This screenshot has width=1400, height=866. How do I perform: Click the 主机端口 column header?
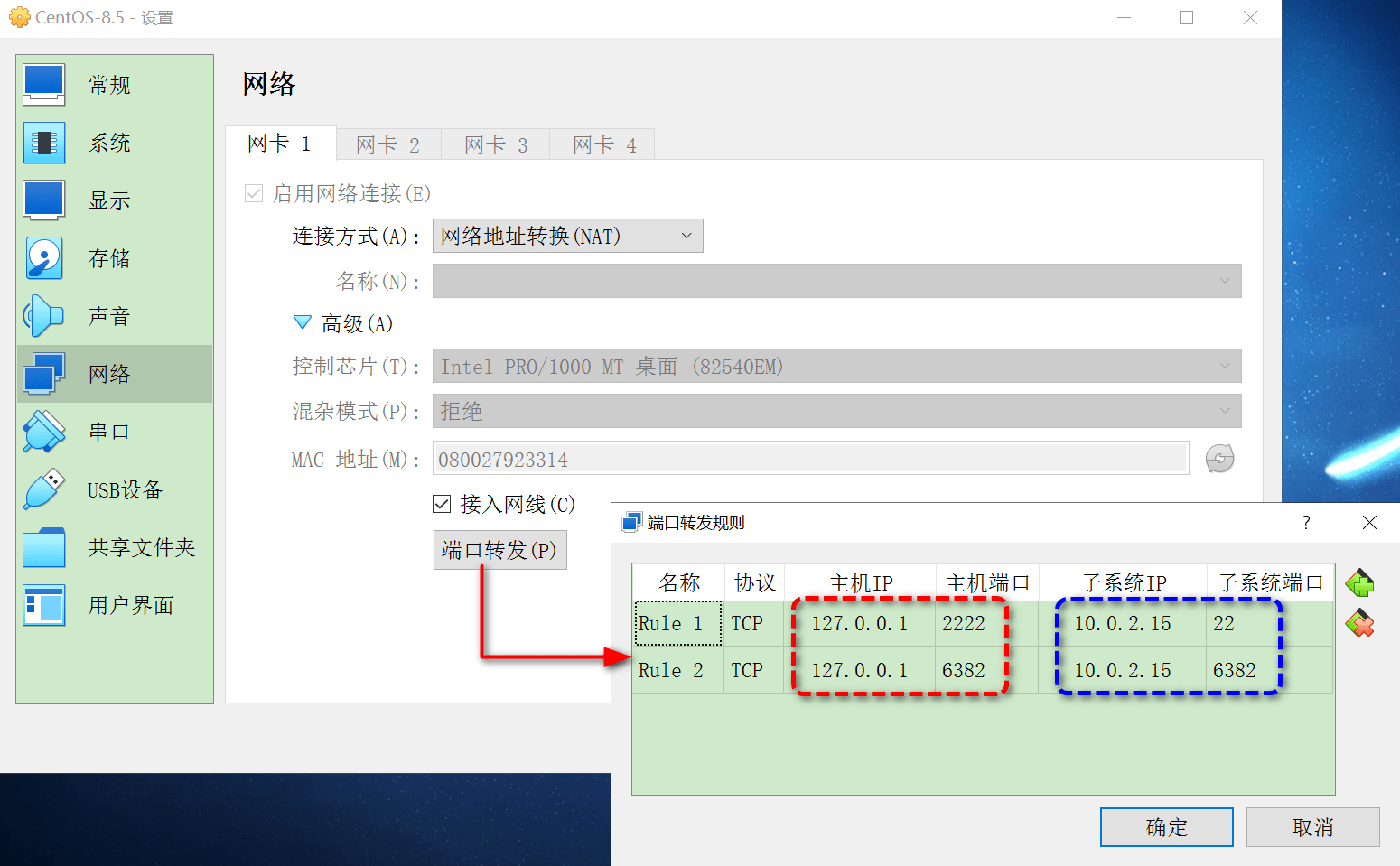(987, 582)
